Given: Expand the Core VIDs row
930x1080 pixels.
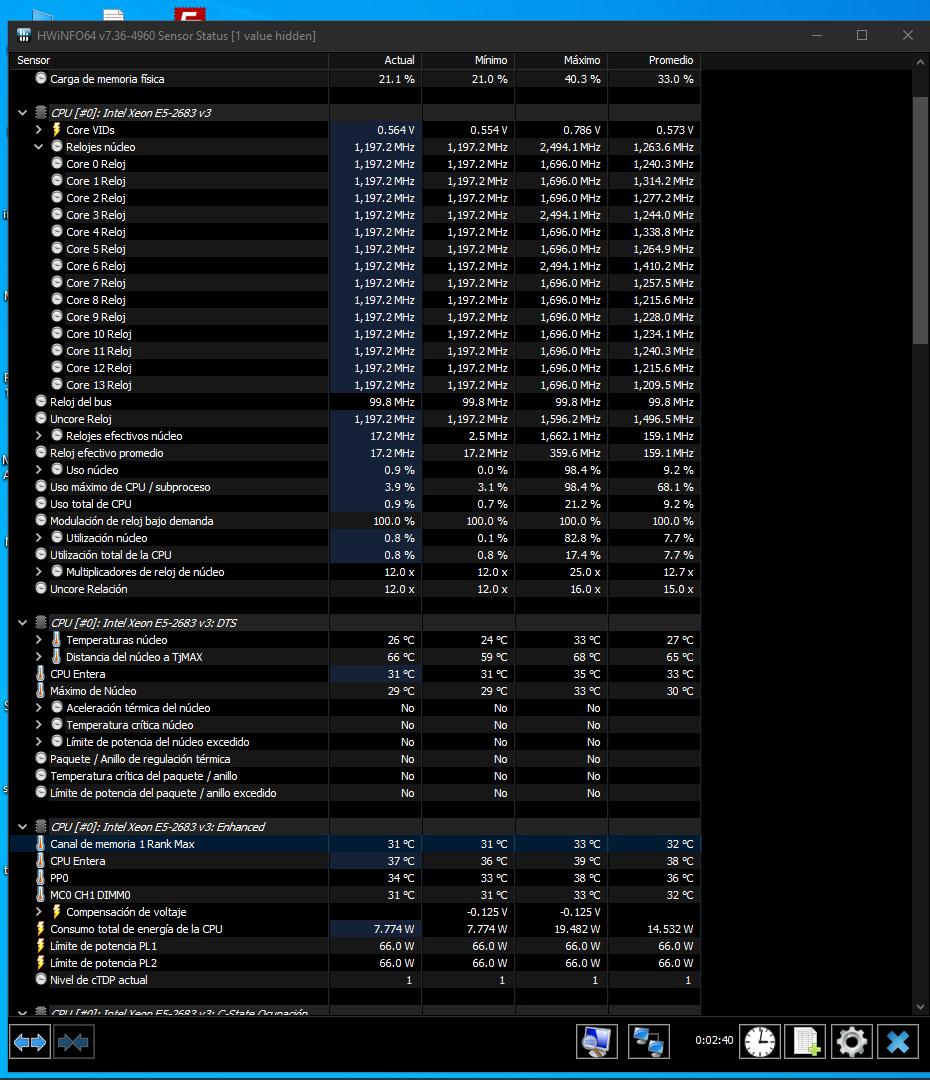Looking at the screenshot, I should click(x=39, y=129).
